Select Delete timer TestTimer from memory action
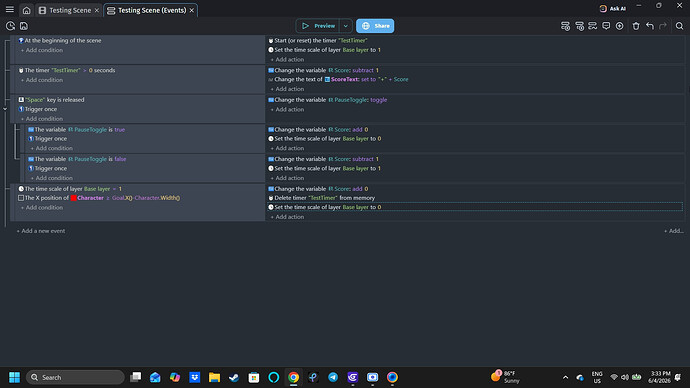 coord(322,198)
